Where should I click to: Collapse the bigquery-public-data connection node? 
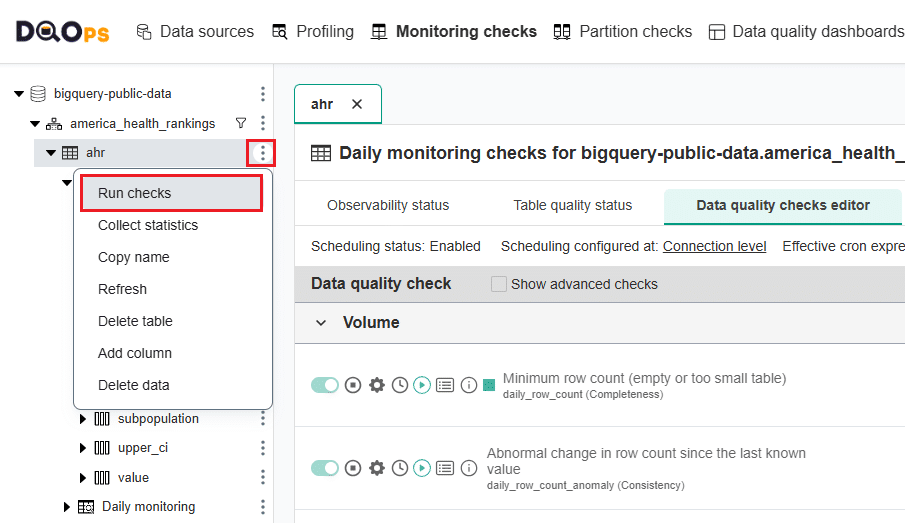click(19, 94)
